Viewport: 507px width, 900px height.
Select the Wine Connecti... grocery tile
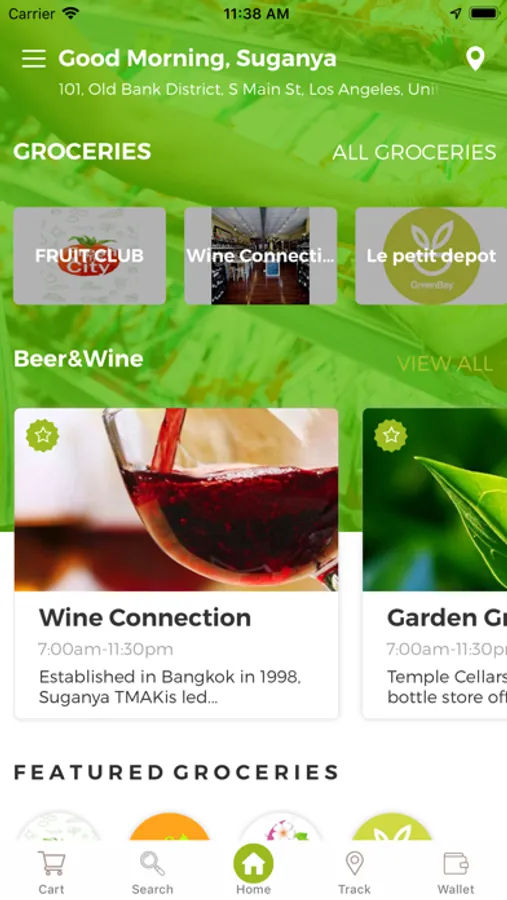261,256
